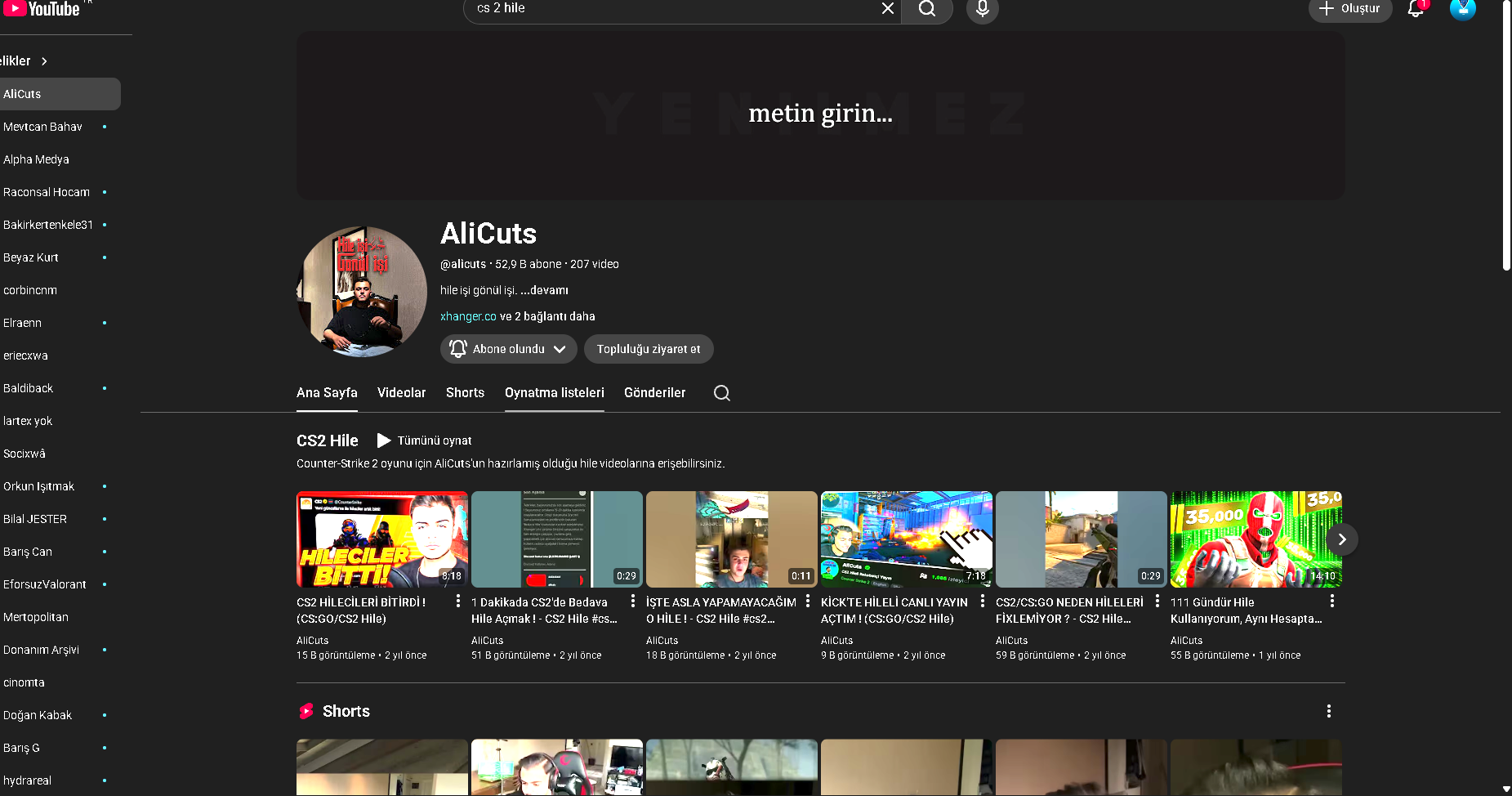Open options for CS2 HİLECİLERİ BİTİRDİ video
Image resolution: width=1512 pixels, height=796 pixels.
[x=458, y=601]
